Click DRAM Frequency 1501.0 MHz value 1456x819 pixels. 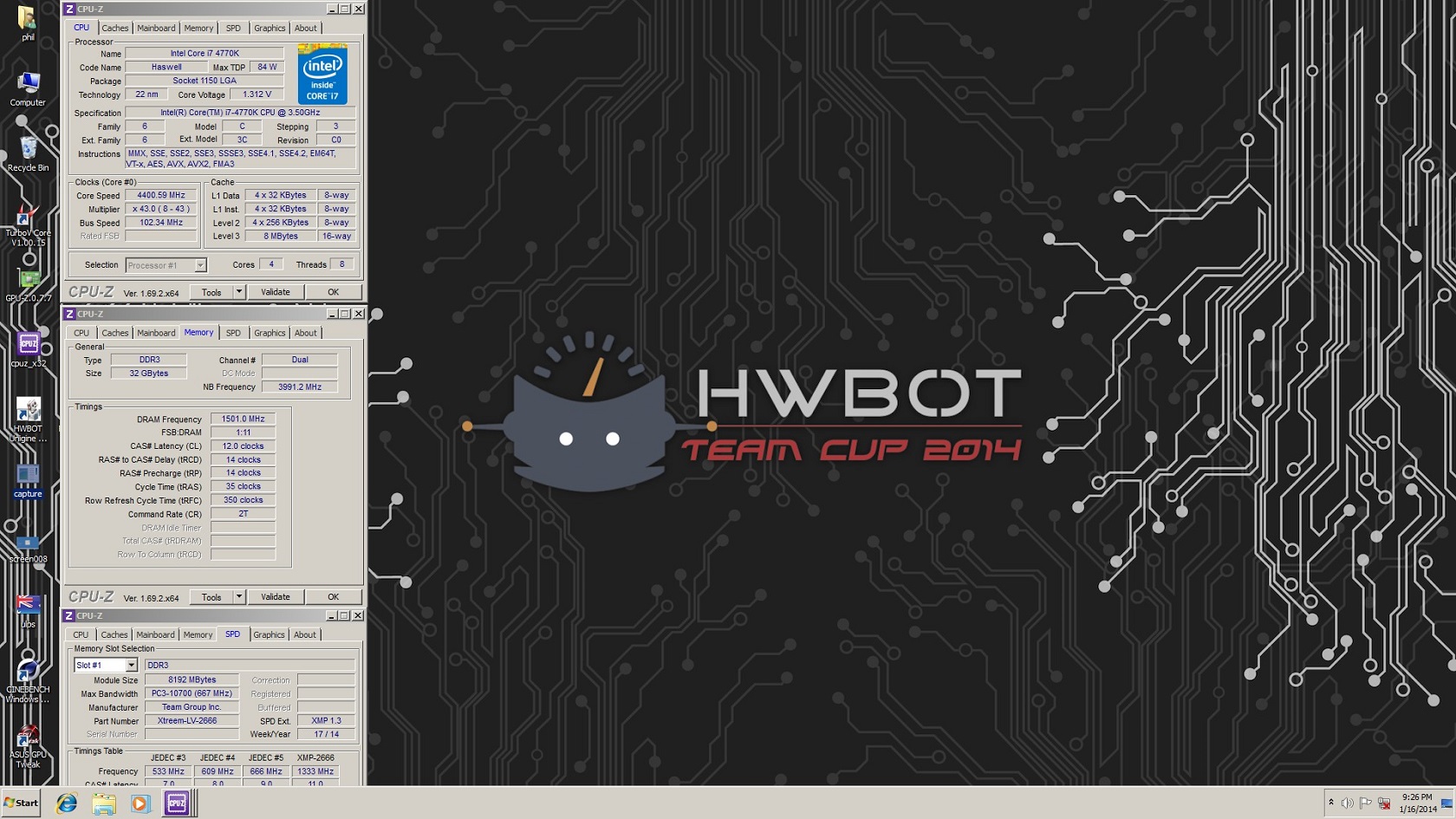coord(244,419)
